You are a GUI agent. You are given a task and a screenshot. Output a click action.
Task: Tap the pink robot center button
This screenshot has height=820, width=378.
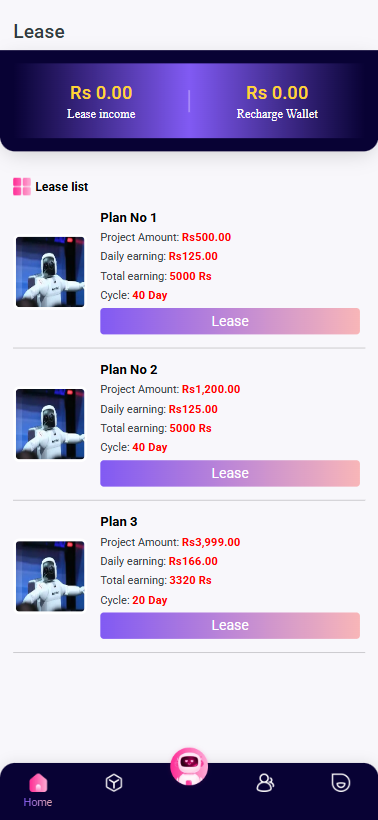tap(189, 766)
